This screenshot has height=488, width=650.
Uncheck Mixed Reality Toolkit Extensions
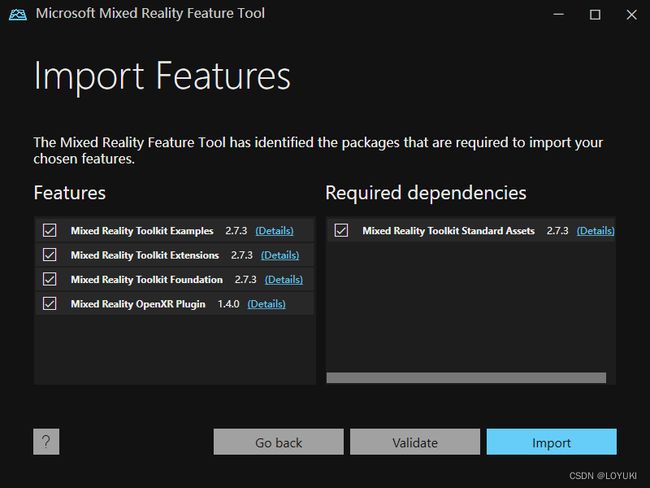tap(50, 255)
